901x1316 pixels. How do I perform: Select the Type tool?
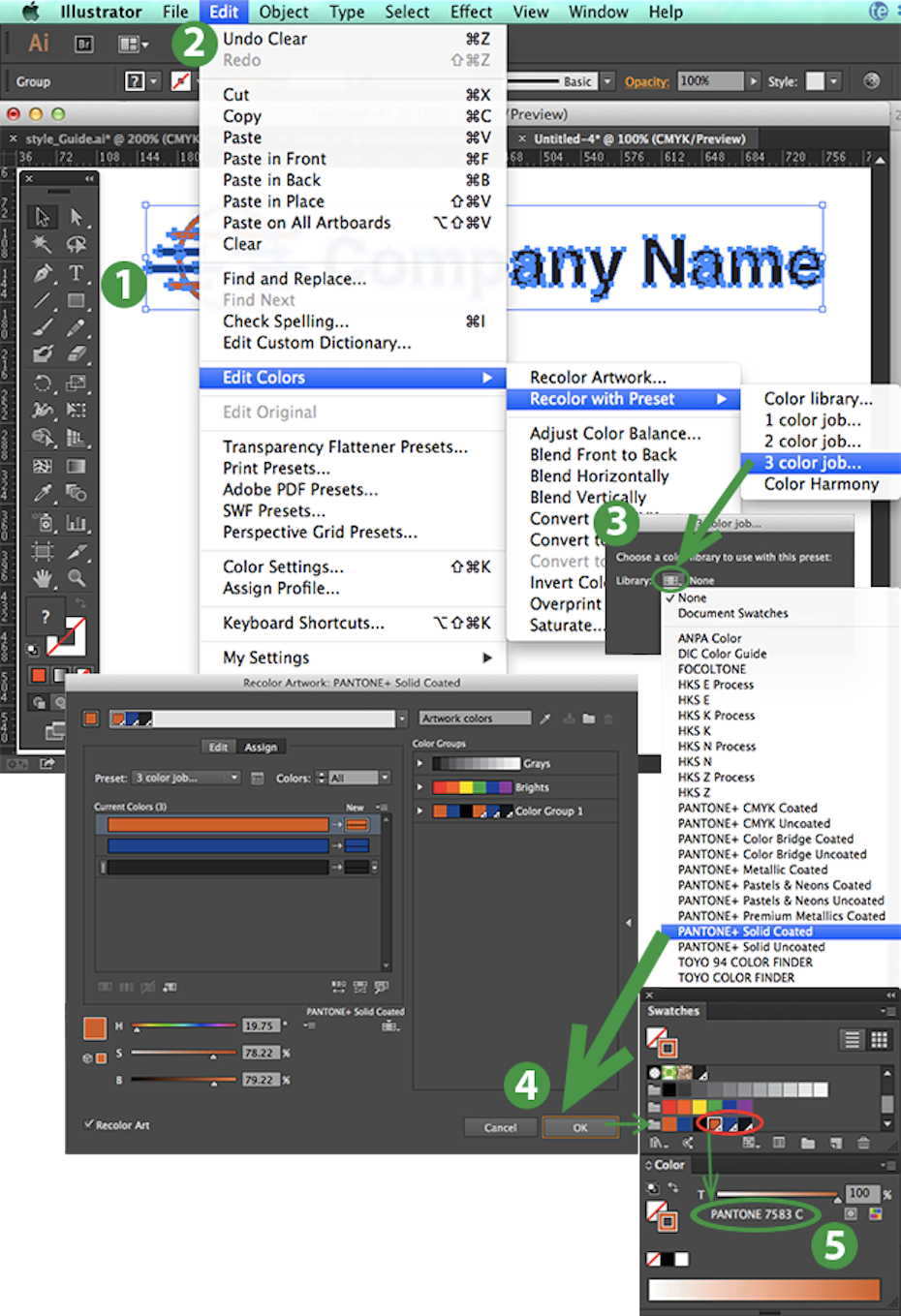(76, 273)
